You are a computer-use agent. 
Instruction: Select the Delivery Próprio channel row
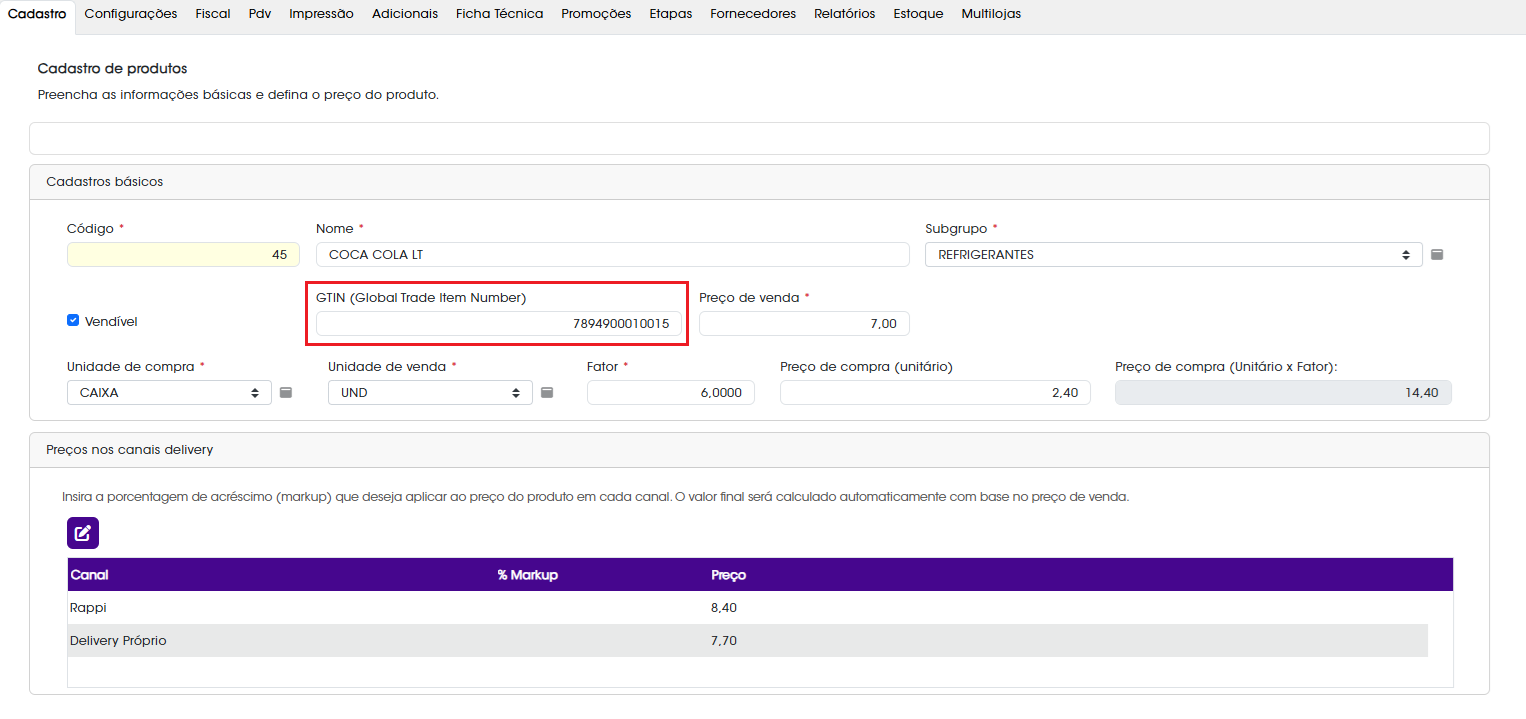(x=748, y=641)
